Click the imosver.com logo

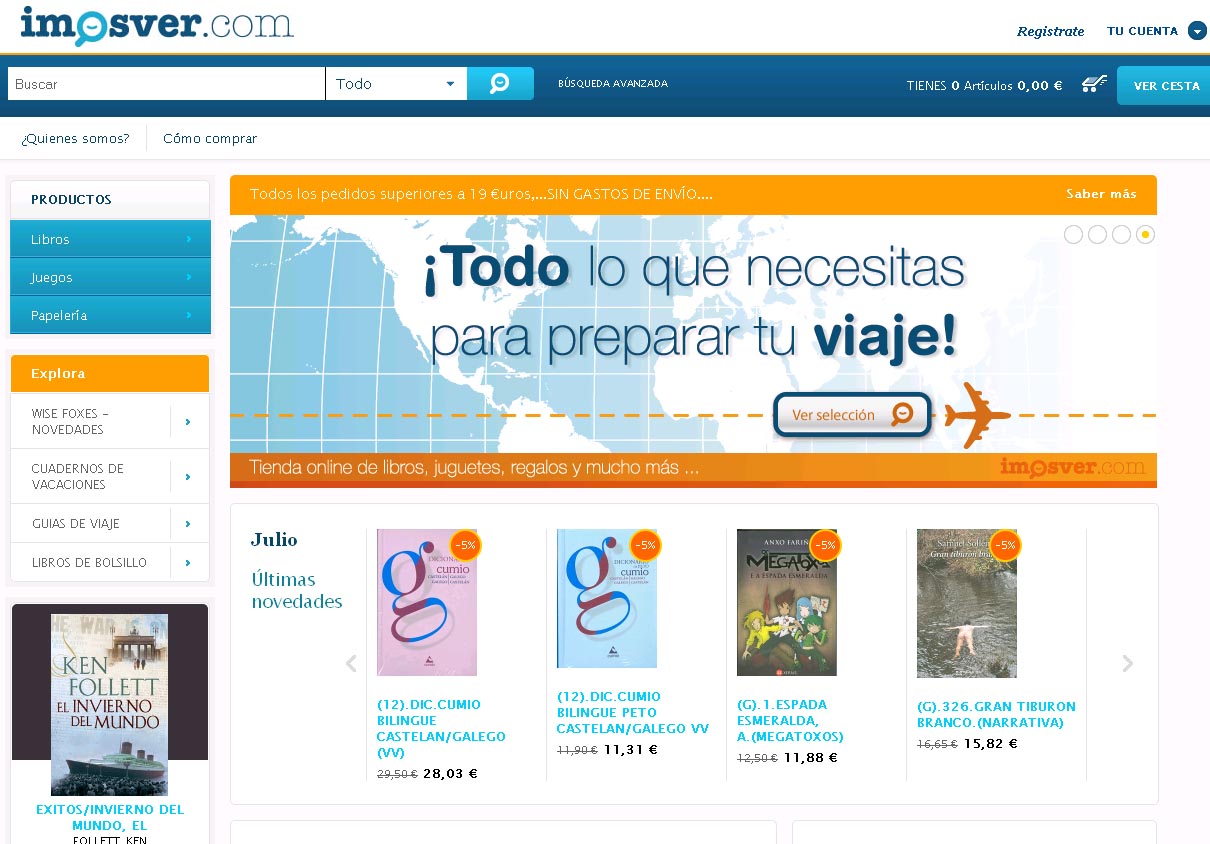[x=156, y=25]
